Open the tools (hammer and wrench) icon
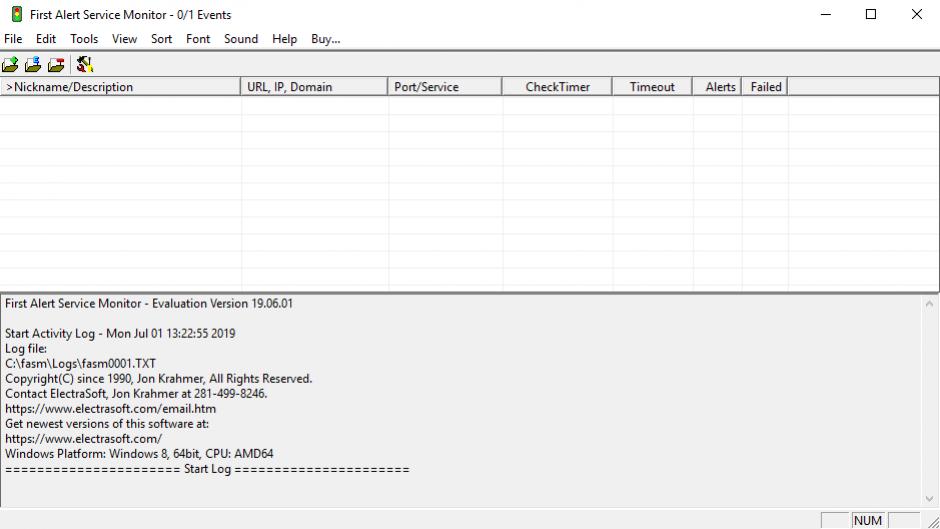 [x=85, y=64]
